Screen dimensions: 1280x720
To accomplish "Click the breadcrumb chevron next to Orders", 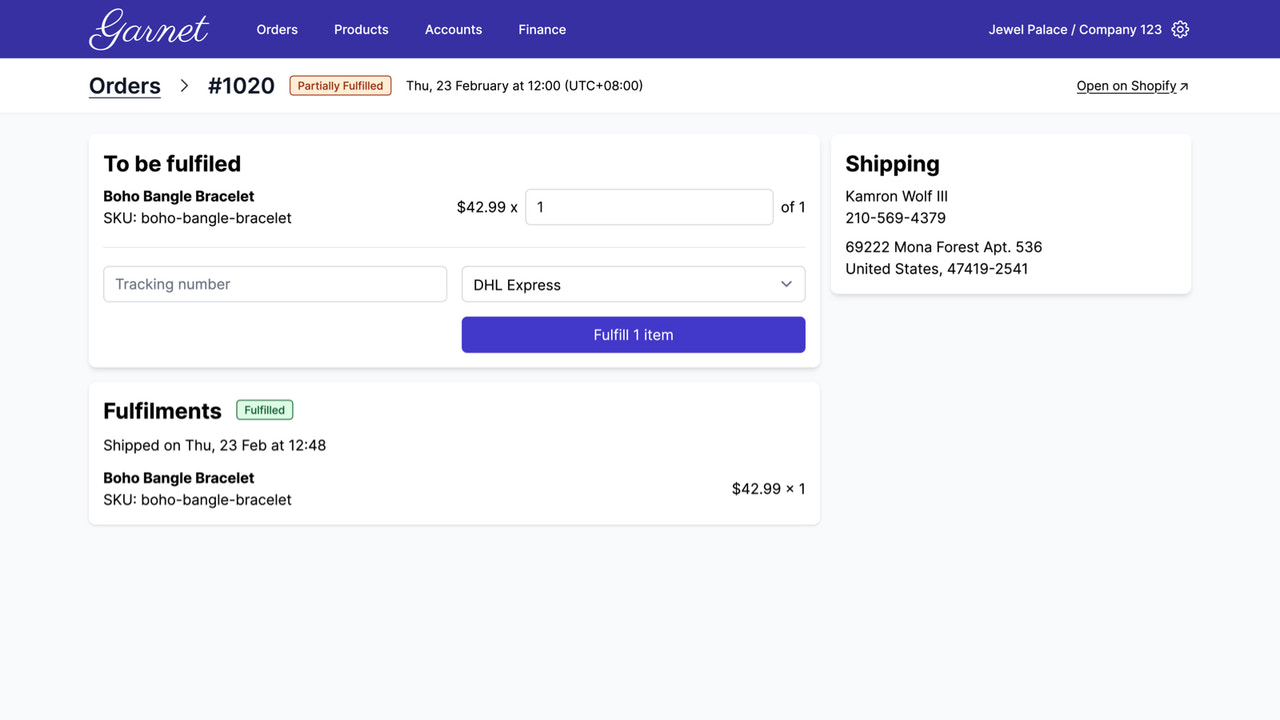I will click(184, 85).
